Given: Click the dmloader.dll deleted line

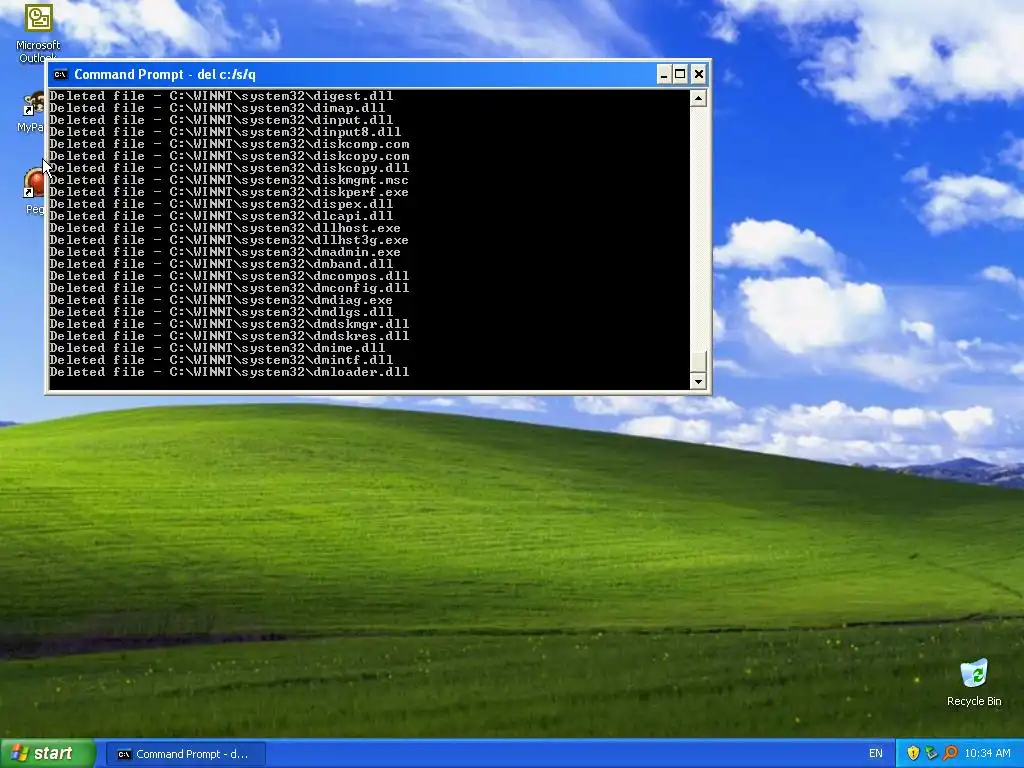Looking at the screenshot, I should [230, 372].
